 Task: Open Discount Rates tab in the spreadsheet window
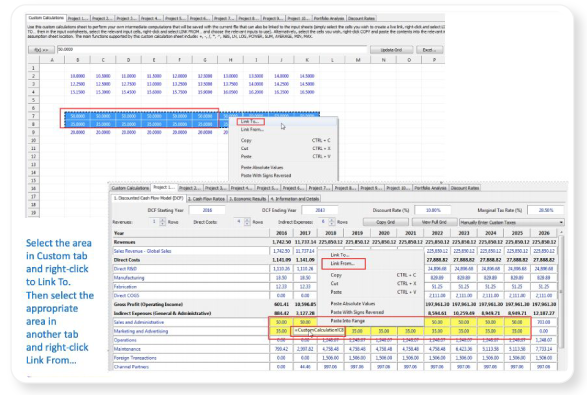pyautogui.click(x=361, y=18)
